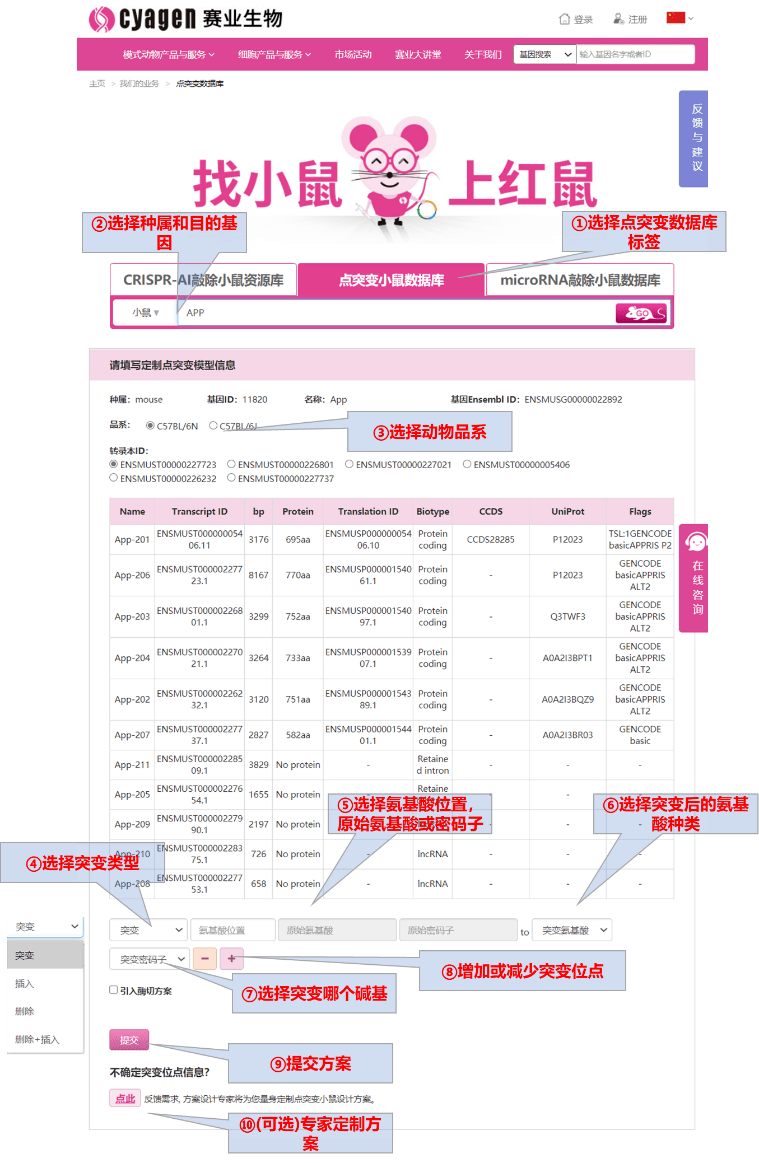Select transcript ENSMUST00000227723 radio button
This screenshot has height=1163, width=759.
(114, 464)
